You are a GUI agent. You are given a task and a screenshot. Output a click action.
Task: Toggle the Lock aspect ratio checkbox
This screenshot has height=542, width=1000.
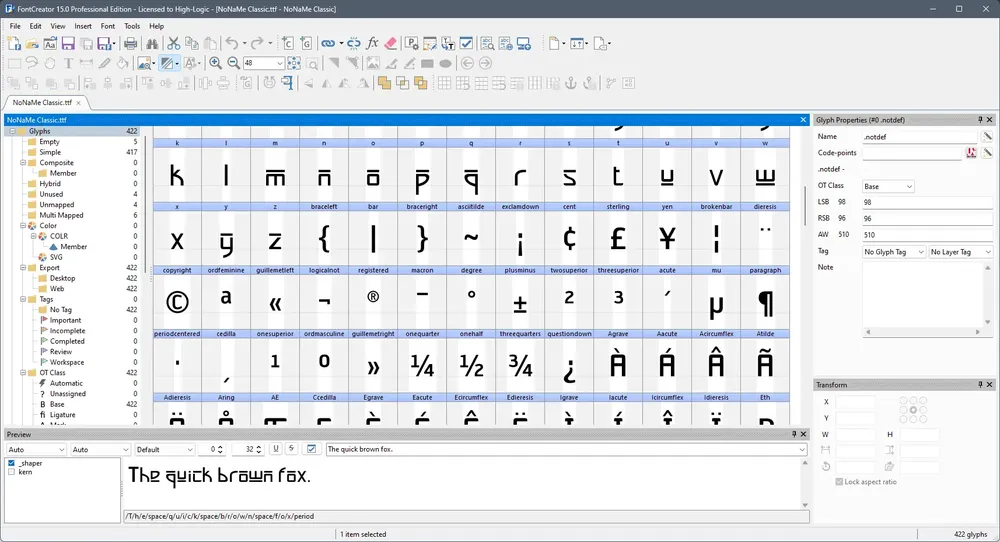[839, 482]
